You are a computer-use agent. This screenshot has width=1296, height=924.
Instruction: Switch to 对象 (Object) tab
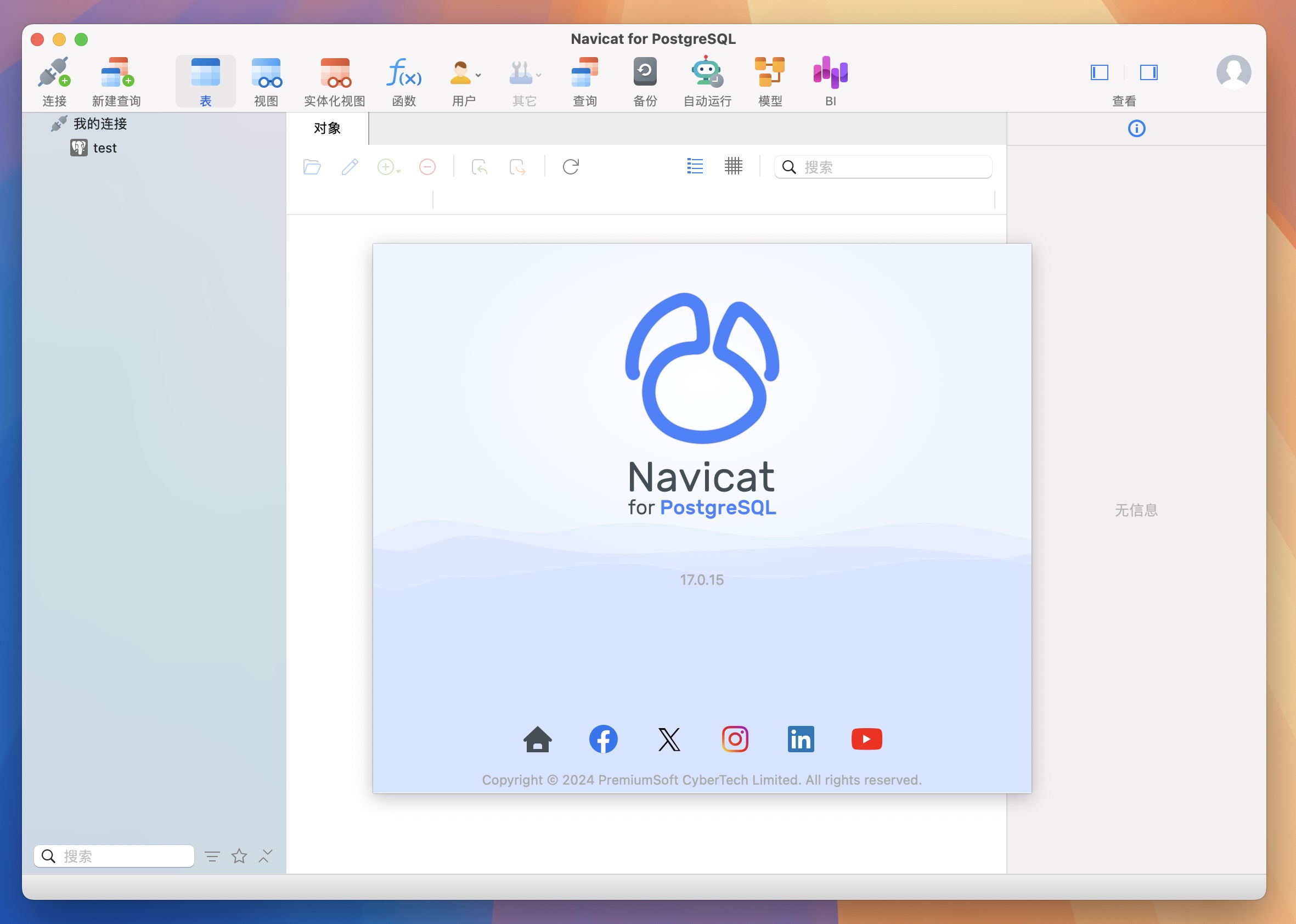(x=329, y=127)
